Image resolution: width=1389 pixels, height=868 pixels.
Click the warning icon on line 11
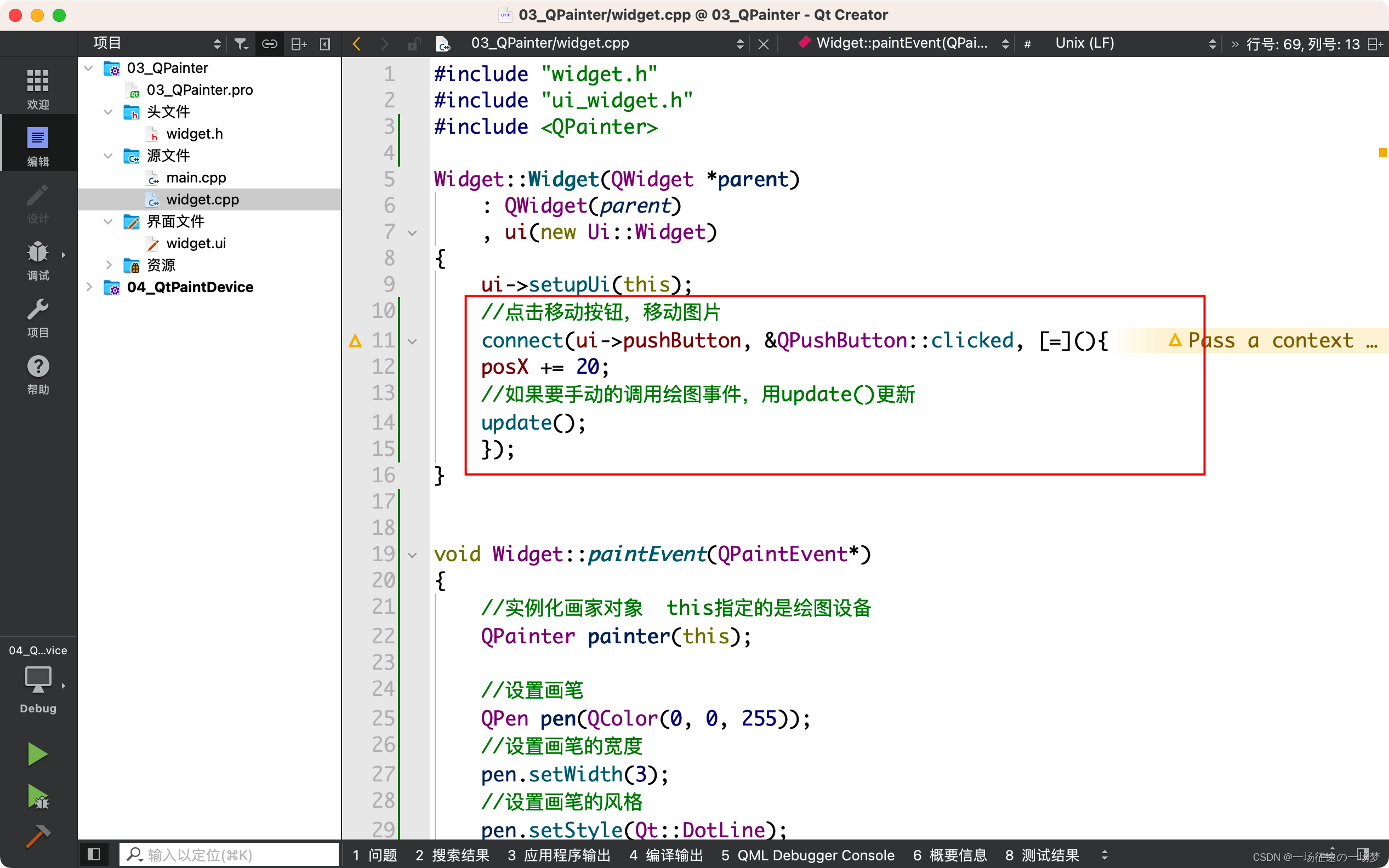coord(355,341)
